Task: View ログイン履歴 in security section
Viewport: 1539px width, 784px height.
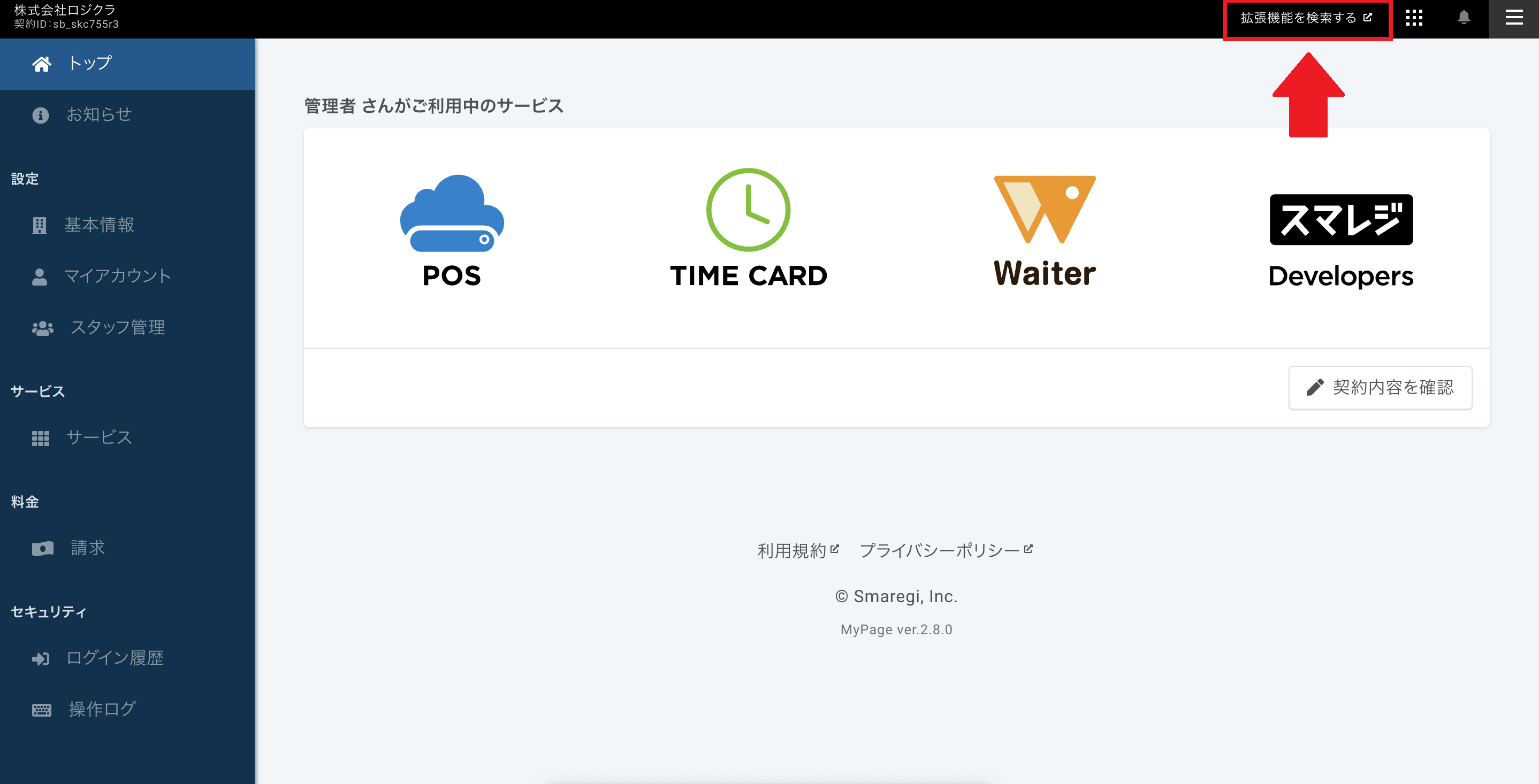Action: [x=115, y=658]
